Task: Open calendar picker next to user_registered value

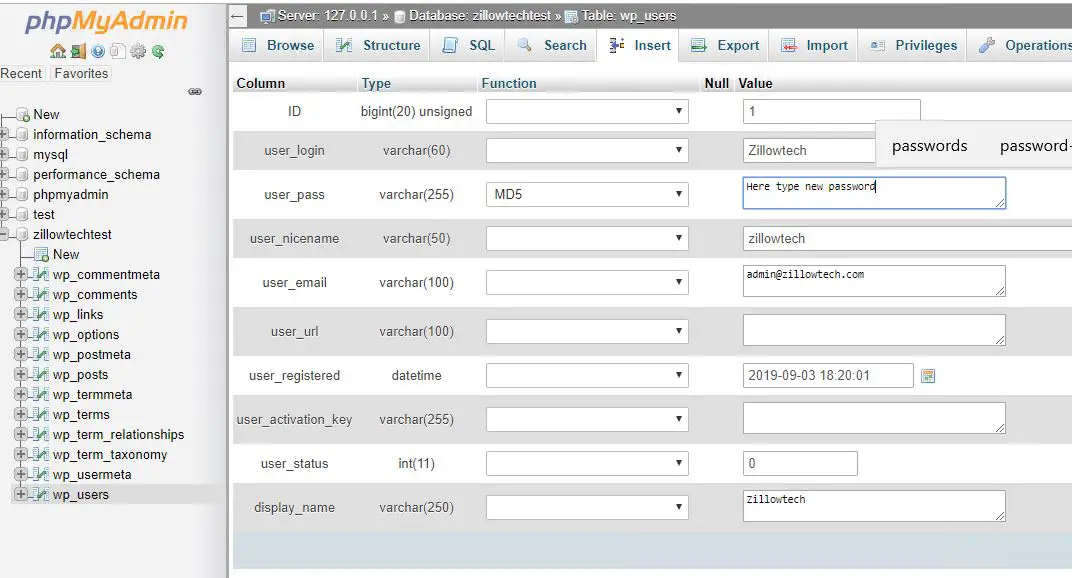Action: point(928,376)
